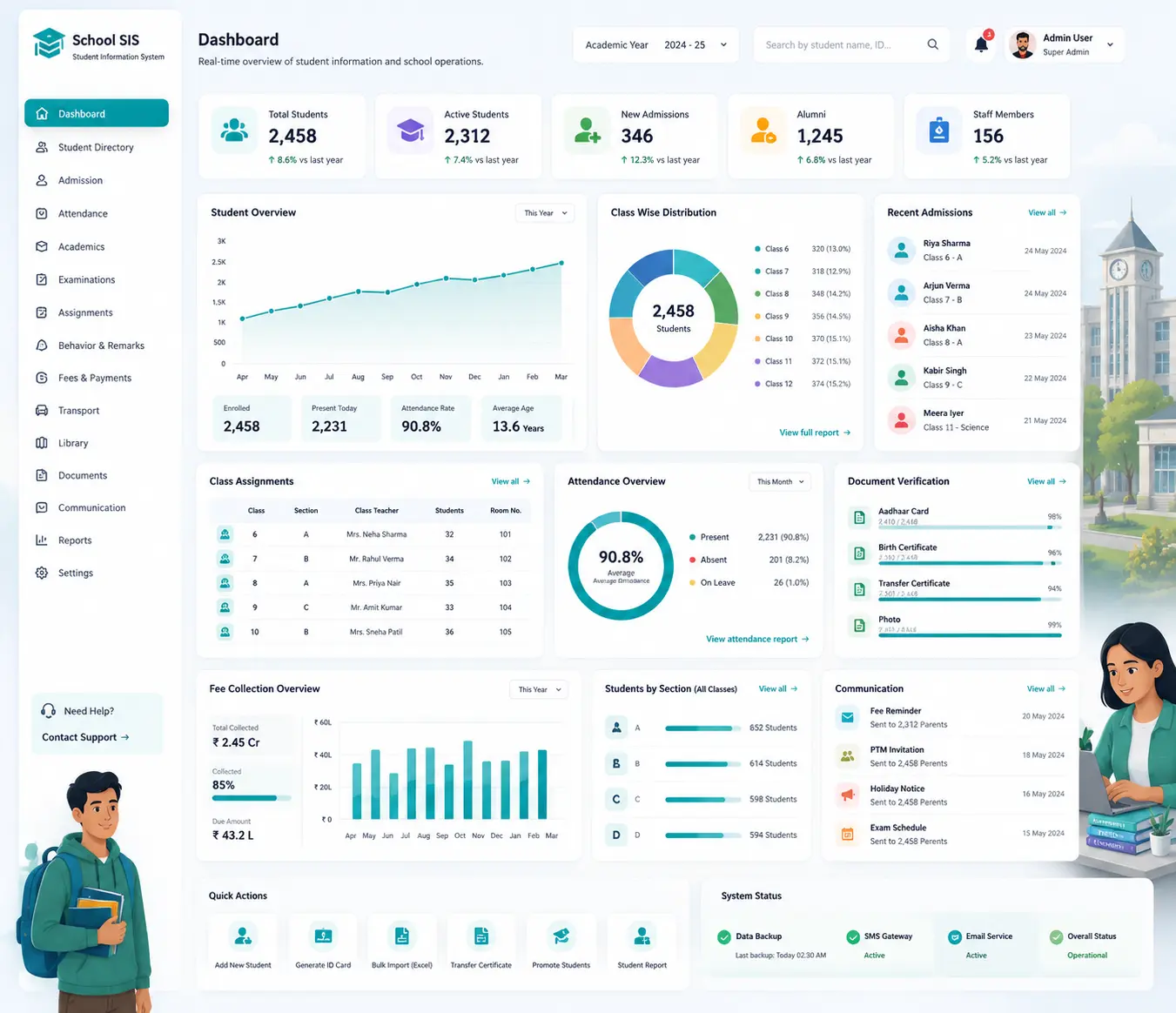The width and height of the screenshot is (1176, 1013).
Task: Click View full report link
Action: click(815, 433)
